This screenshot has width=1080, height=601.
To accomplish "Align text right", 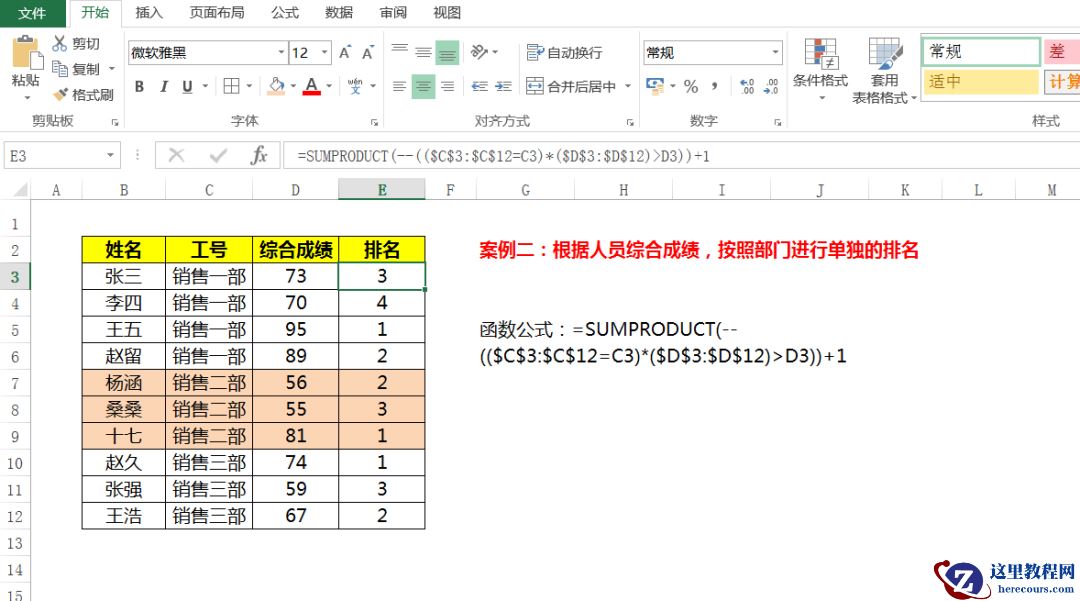I will tap(448, 86).
